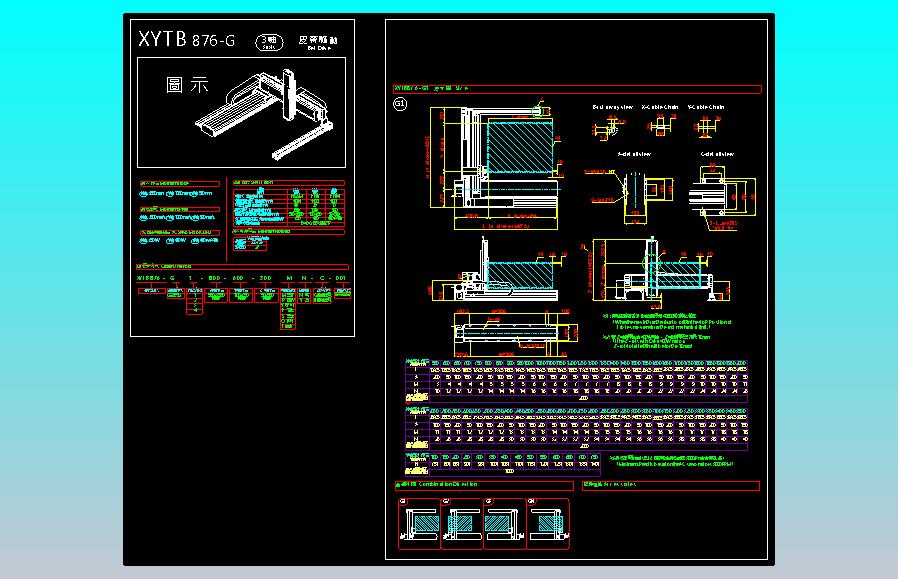Click the Y-Cable Chain label

706,107
